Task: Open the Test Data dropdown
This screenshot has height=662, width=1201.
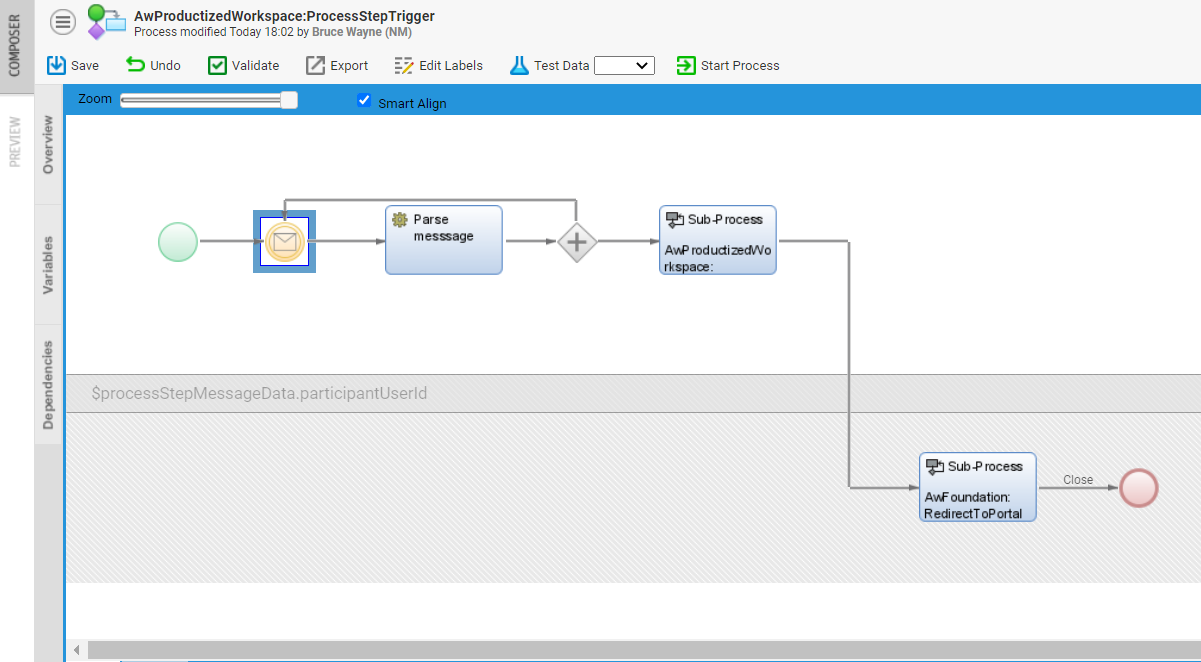Action: point(624,65)
